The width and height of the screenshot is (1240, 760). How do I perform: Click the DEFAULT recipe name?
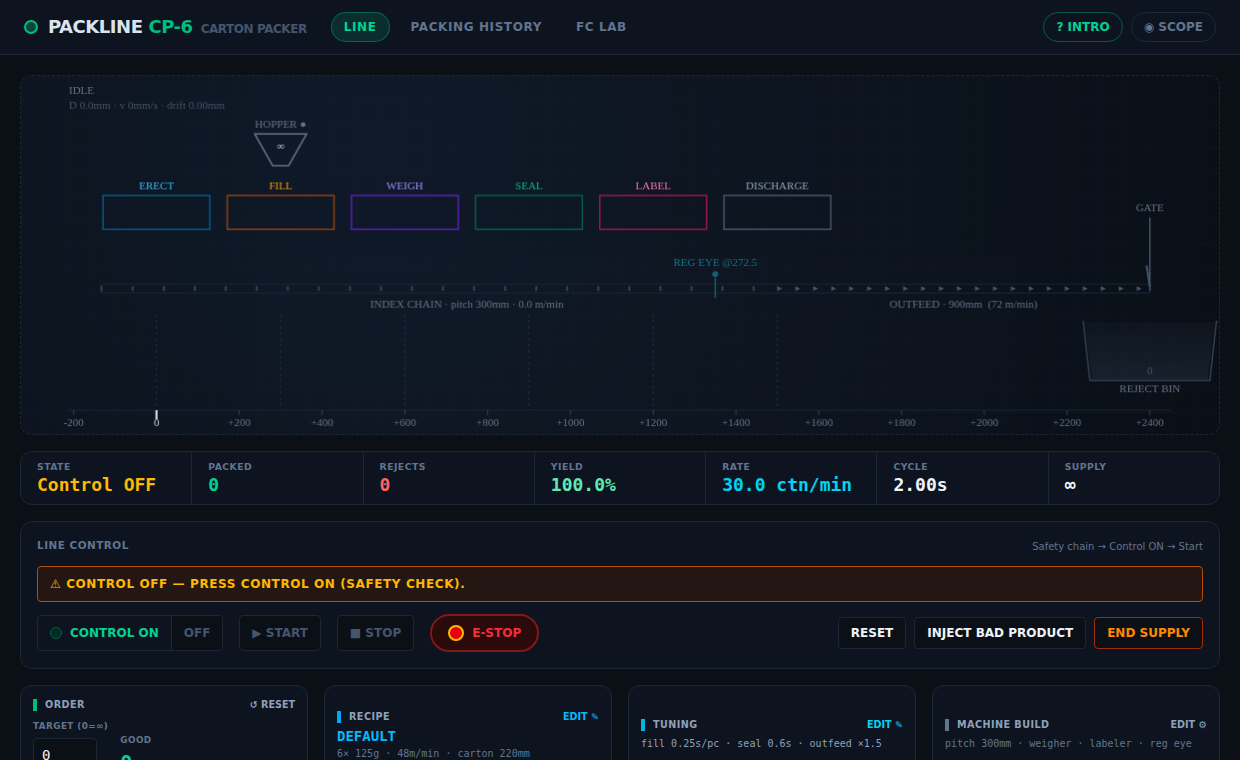coord(366,737)
